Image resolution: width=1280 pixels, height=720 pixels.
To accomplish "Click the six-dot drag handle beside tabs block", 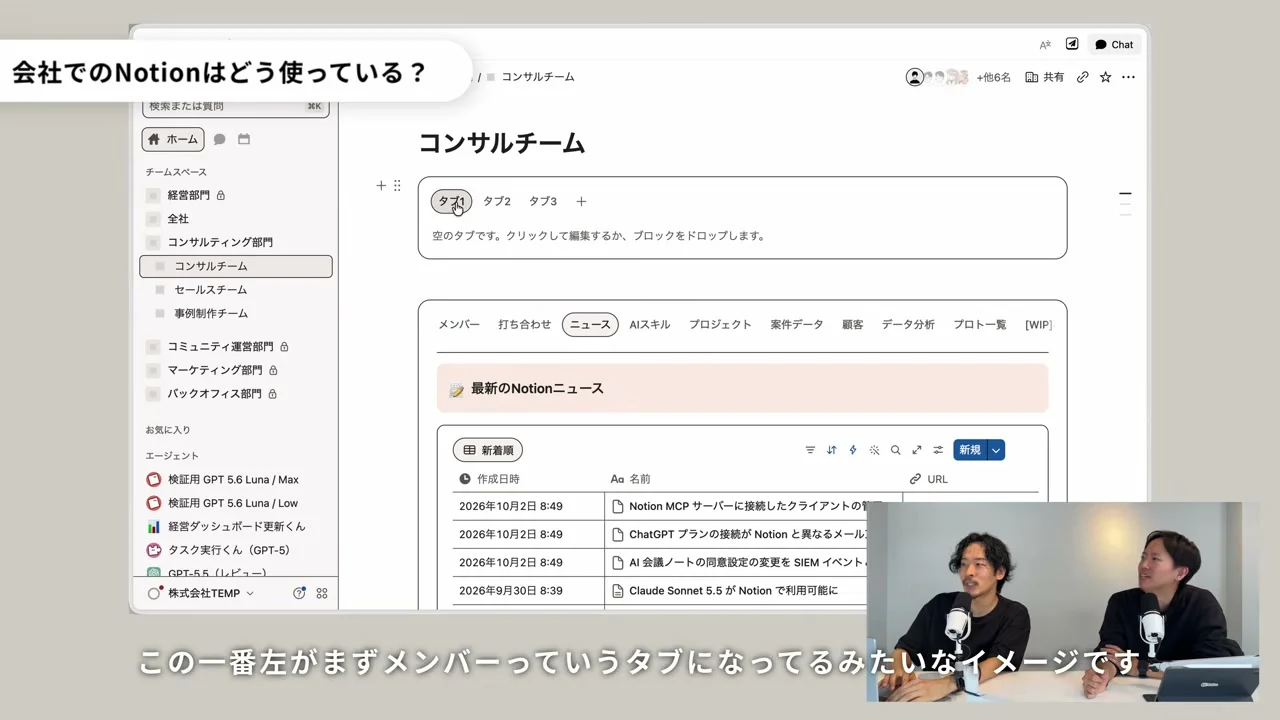I will click(x=397, y=185).
